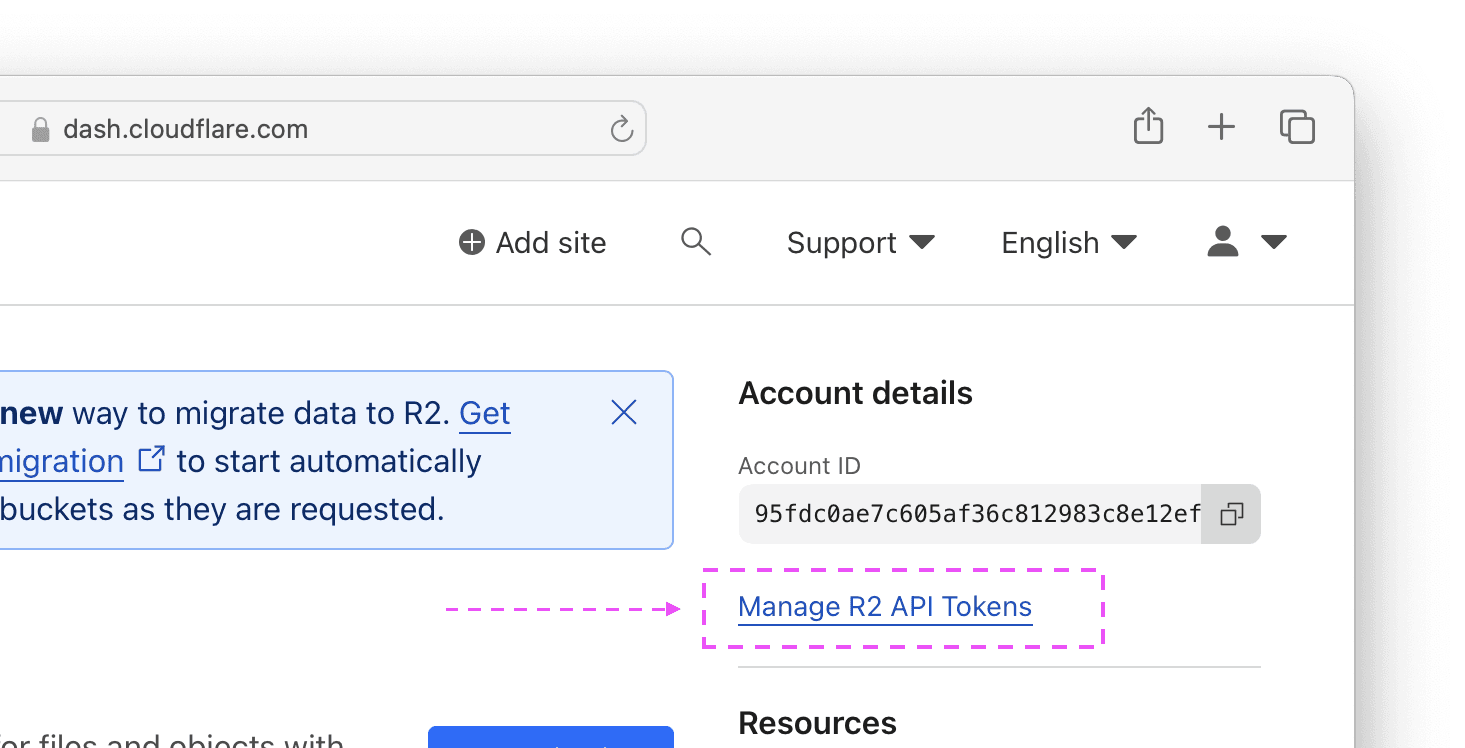Screen dimensions: 1465x748
Task: Open the Support dropdown
Action: coord(861,242)
